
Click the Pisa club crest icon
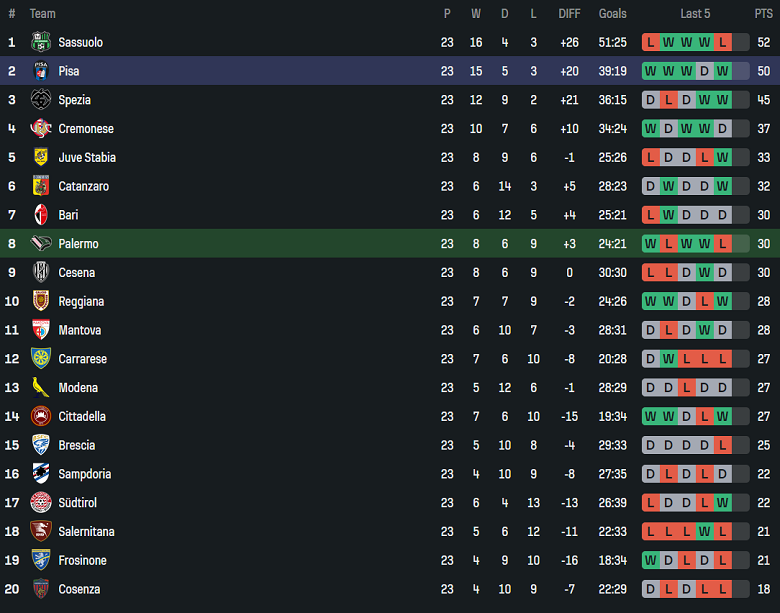click(40, 71)
